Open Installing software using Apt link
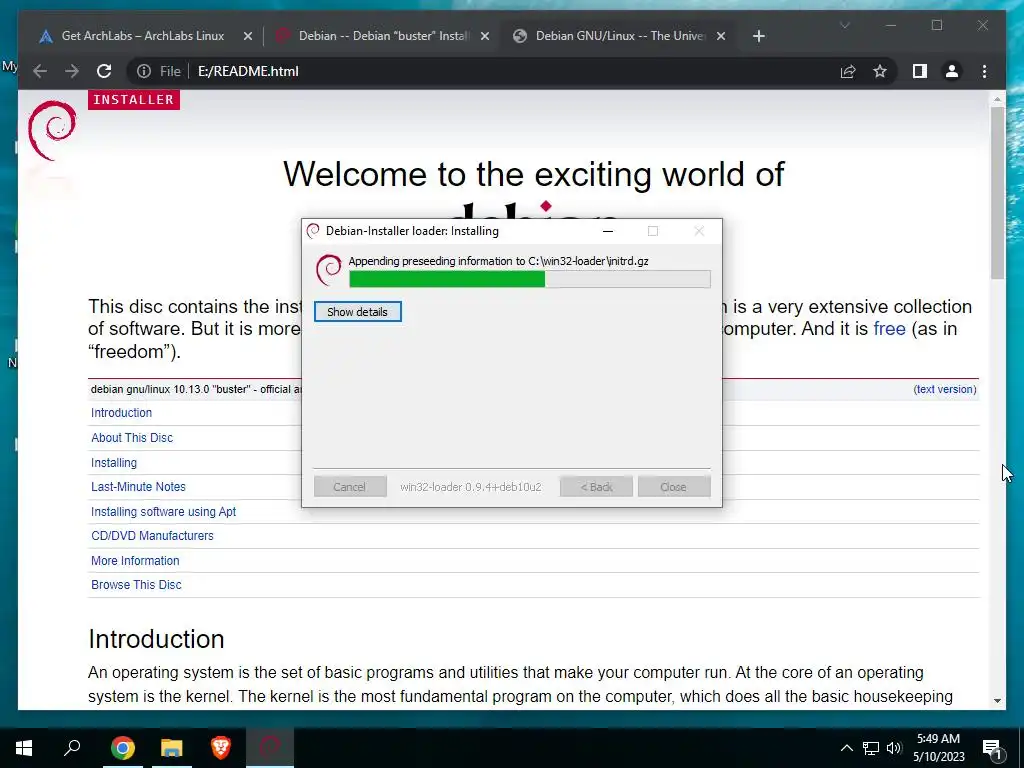Viewport: 1024px width, 768px height. coord(163,511)
